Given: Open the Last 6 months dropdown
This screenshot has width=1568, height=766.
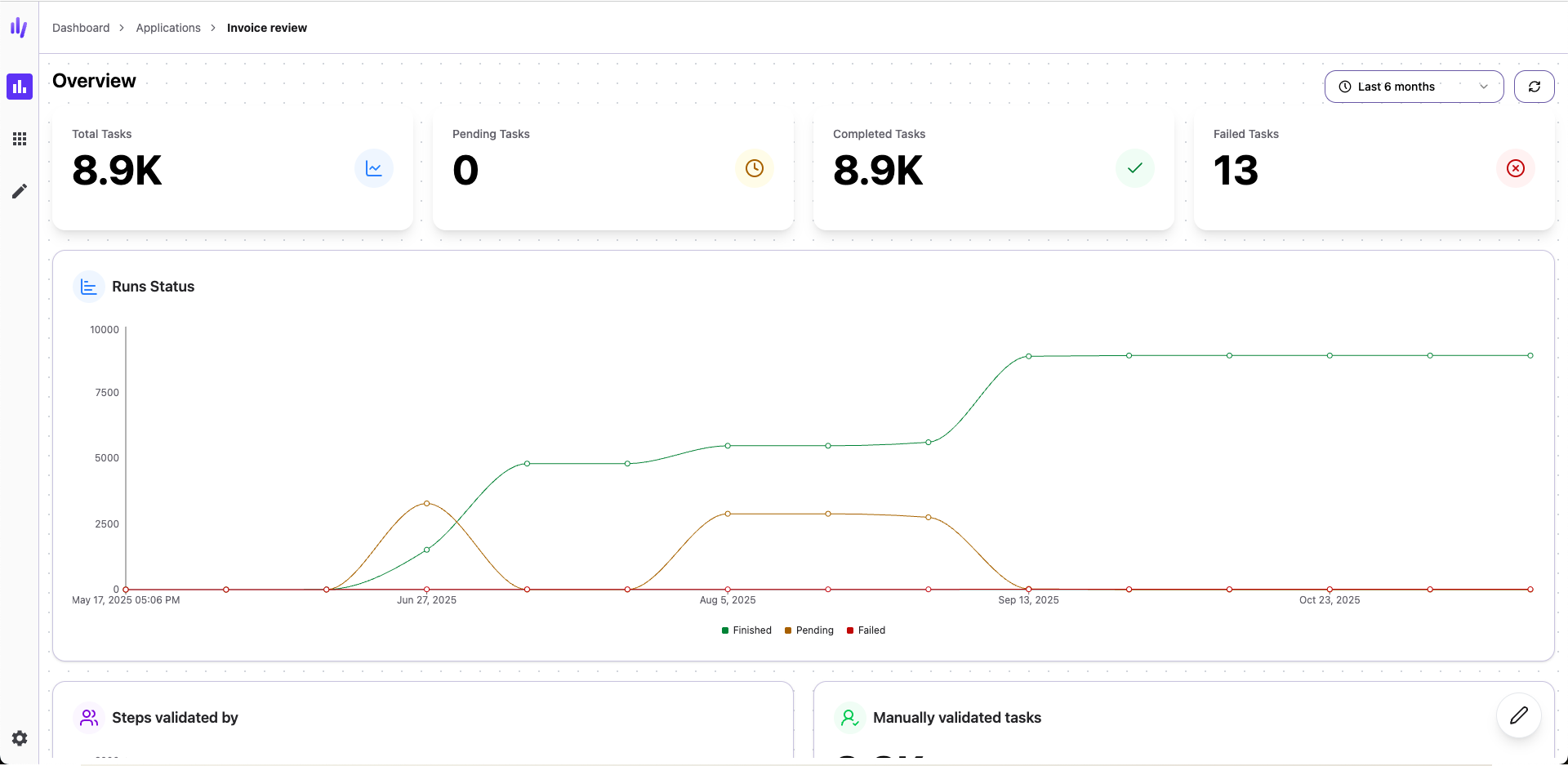Looking at the screenshot, I should (1414, 87).
